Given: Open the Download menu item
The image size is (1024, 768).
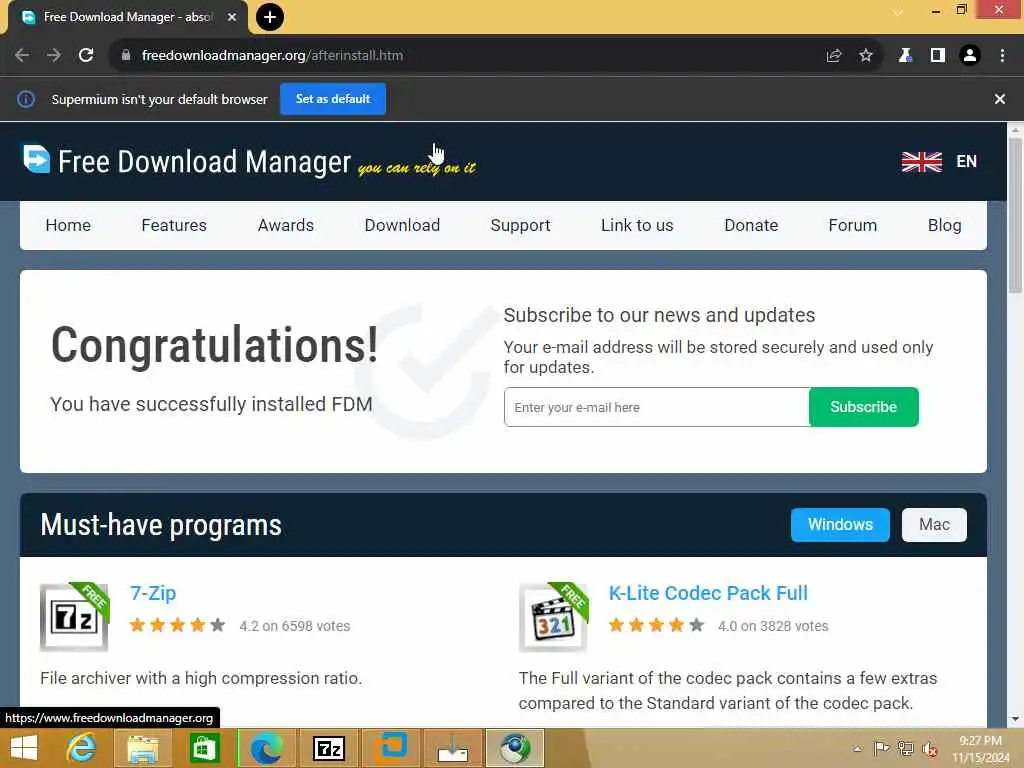Looking at the screenshot, I should (402, 225).
